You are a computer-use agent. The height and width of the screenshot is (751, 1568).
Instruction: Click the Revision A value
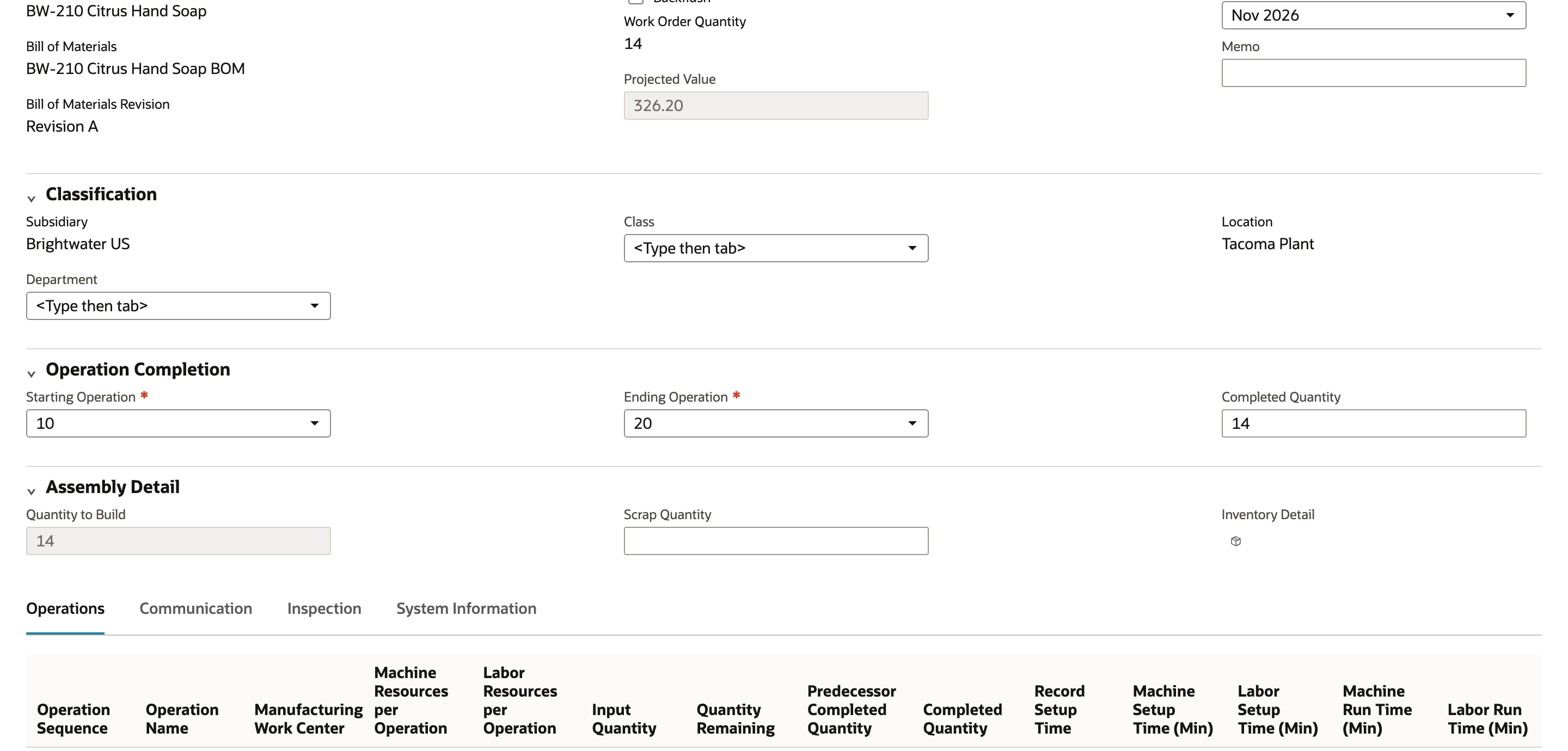(62, 127)
